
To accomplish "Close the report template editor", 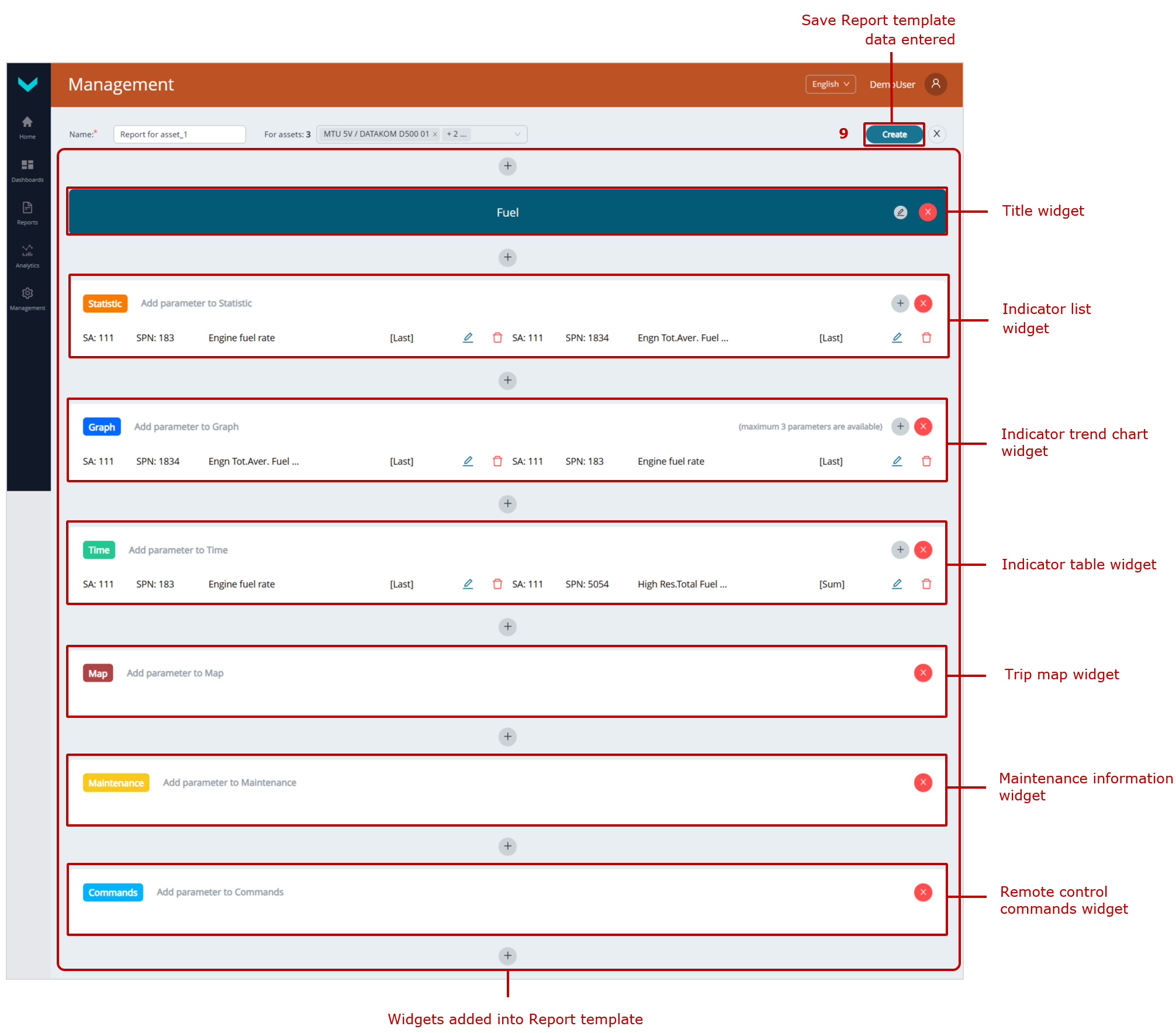I will 937,134.
